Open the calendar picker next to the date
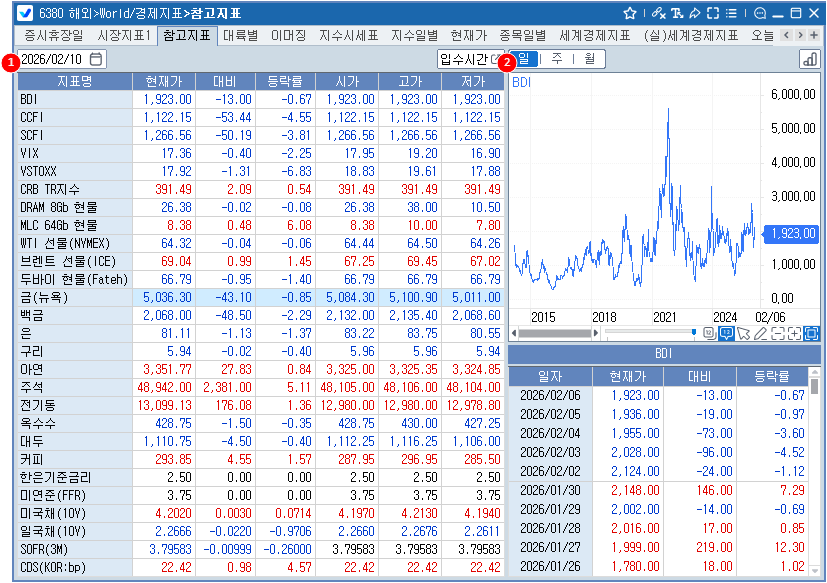The width and height of the screenshot is (827, 583). pos(95,59)
